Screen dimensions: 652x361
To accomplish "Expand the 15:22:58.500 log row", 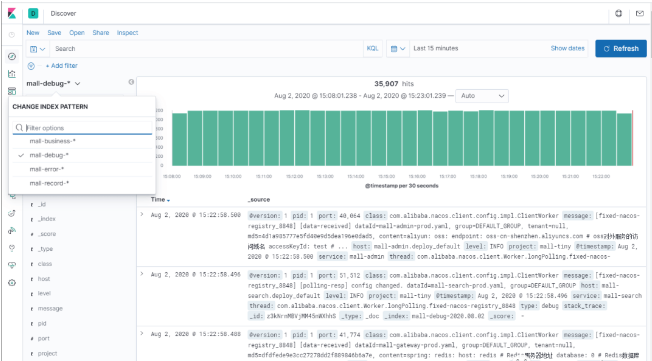I will tap(142, 215).
